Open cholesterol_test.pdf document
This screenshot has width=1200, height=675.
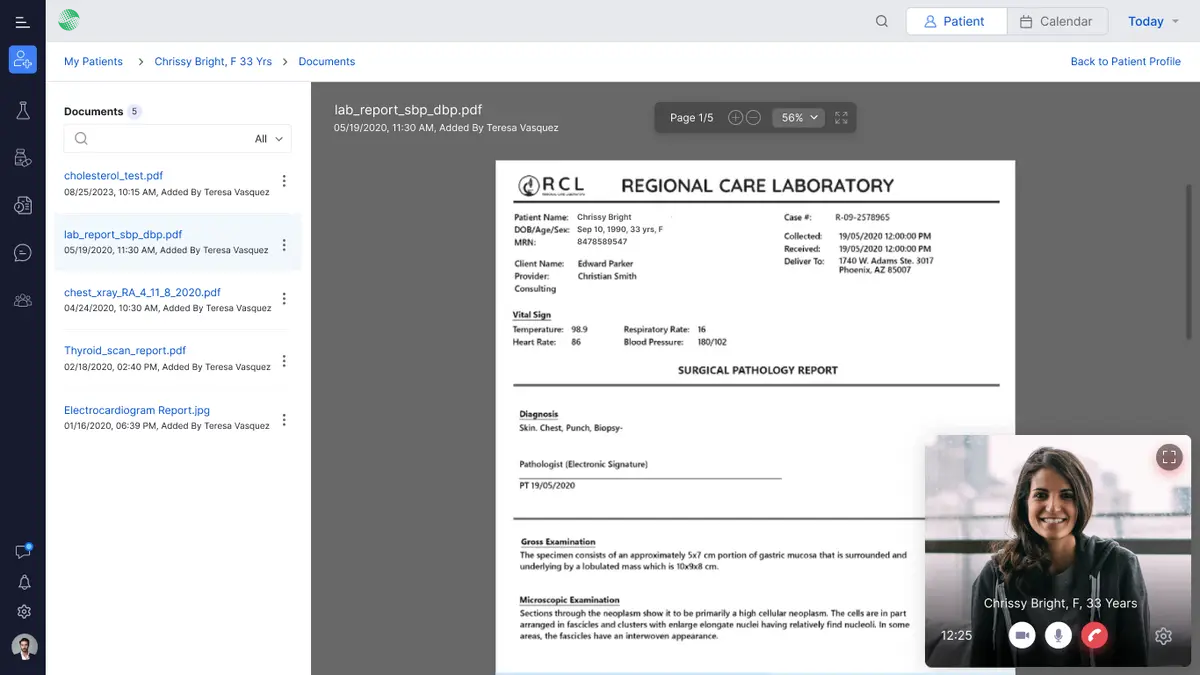(113, 176)
